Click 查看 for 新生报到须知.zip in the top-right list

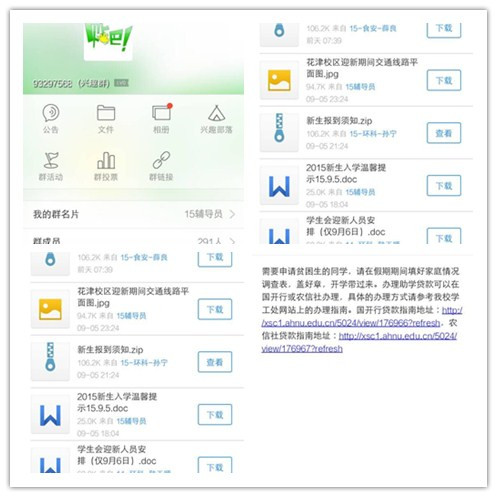[x=444, y=133]
